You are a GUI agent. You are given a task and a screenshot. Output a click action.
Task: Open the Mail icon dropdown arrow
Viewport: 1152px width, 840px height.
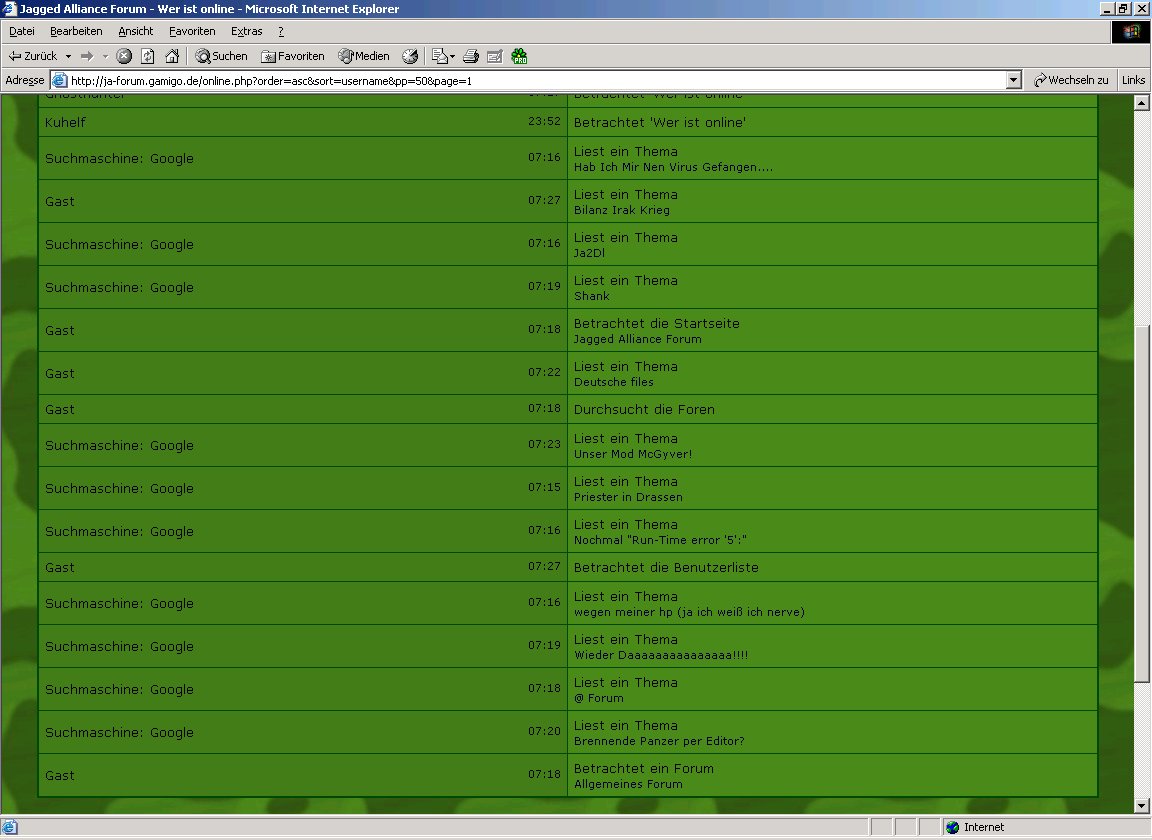pos(453,57)
